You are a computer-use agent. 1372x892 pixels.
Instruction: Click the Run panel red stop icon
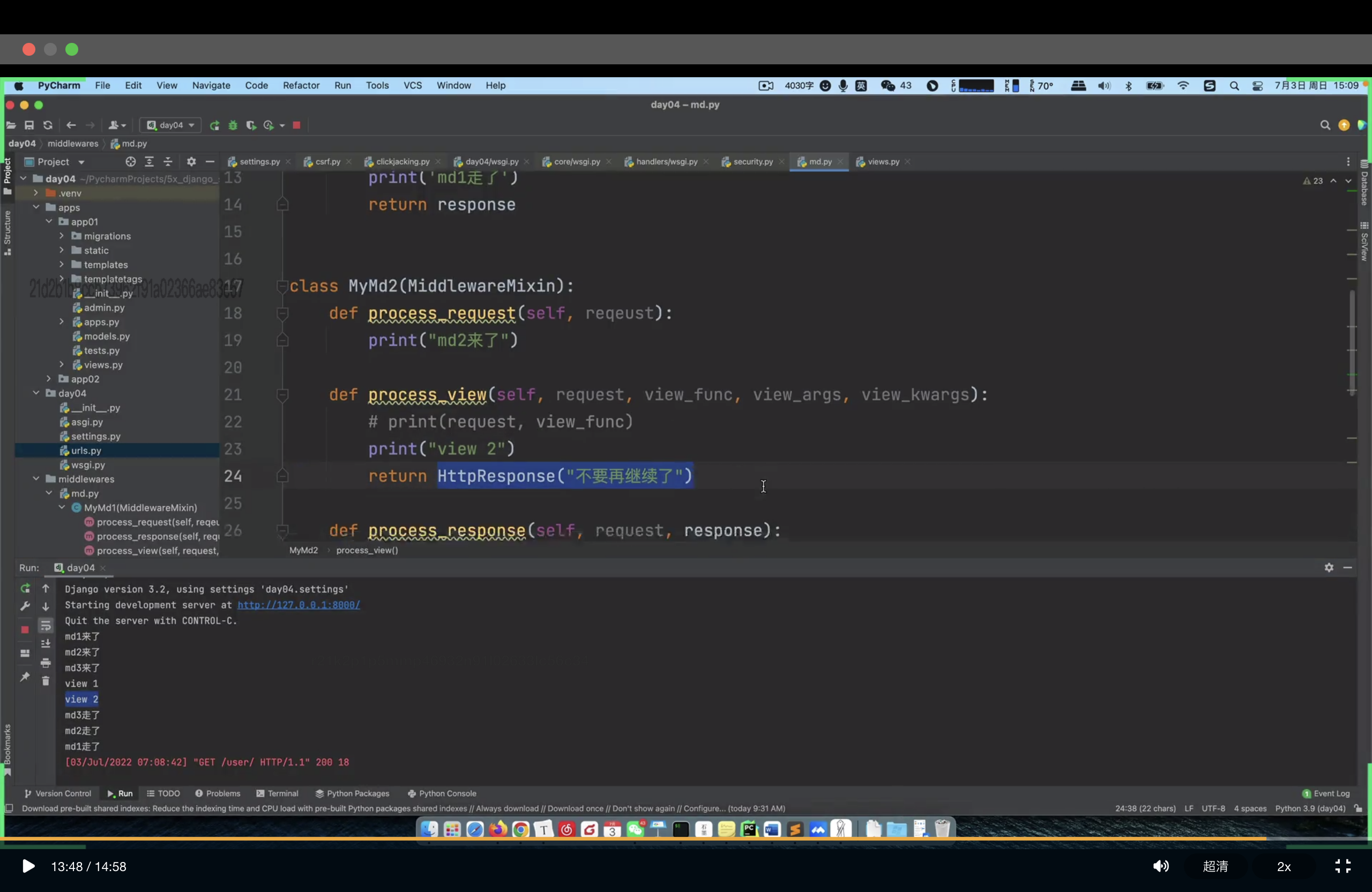click(x=25, y=630)
